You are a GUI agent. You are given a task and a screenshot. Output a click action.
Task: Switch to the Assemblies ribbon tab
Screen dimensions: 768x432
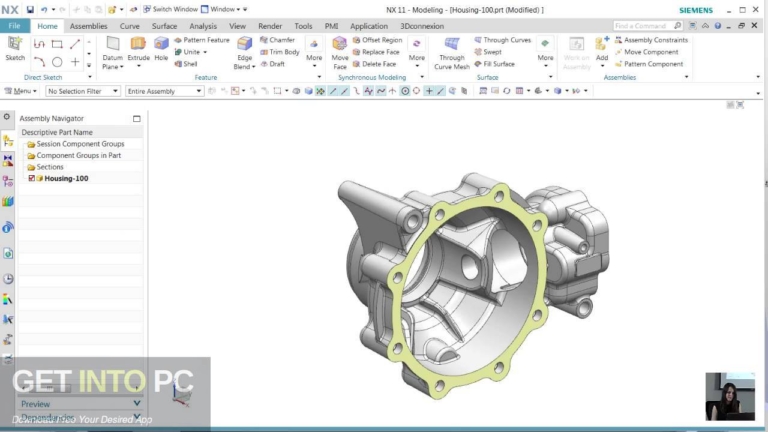(89, 26)
